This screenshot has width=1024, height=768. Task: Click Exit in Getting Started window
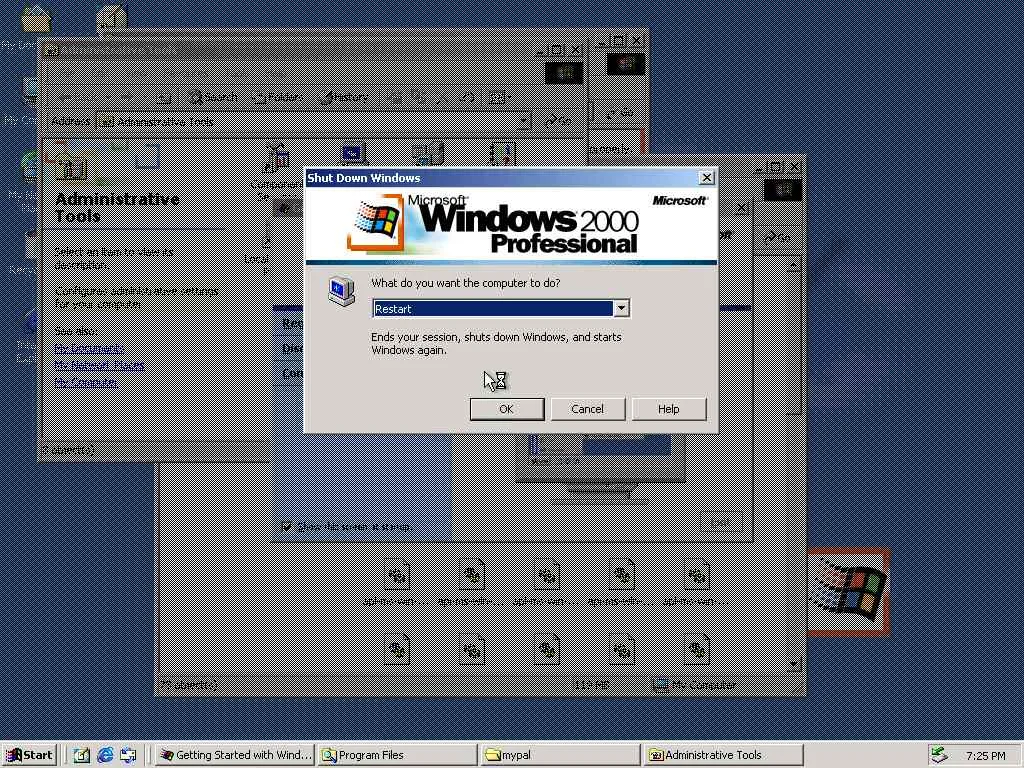(x=721, y=522)
